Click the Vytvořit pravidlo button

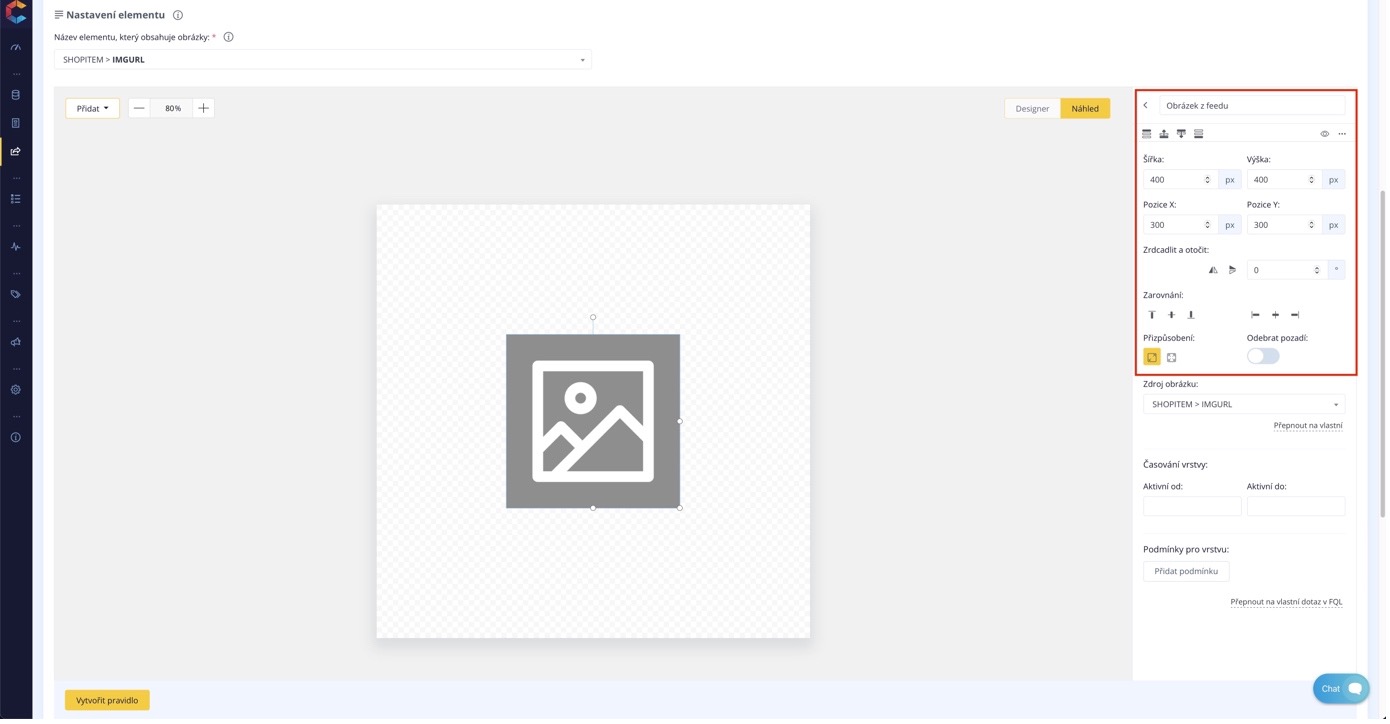pos(108,702)
